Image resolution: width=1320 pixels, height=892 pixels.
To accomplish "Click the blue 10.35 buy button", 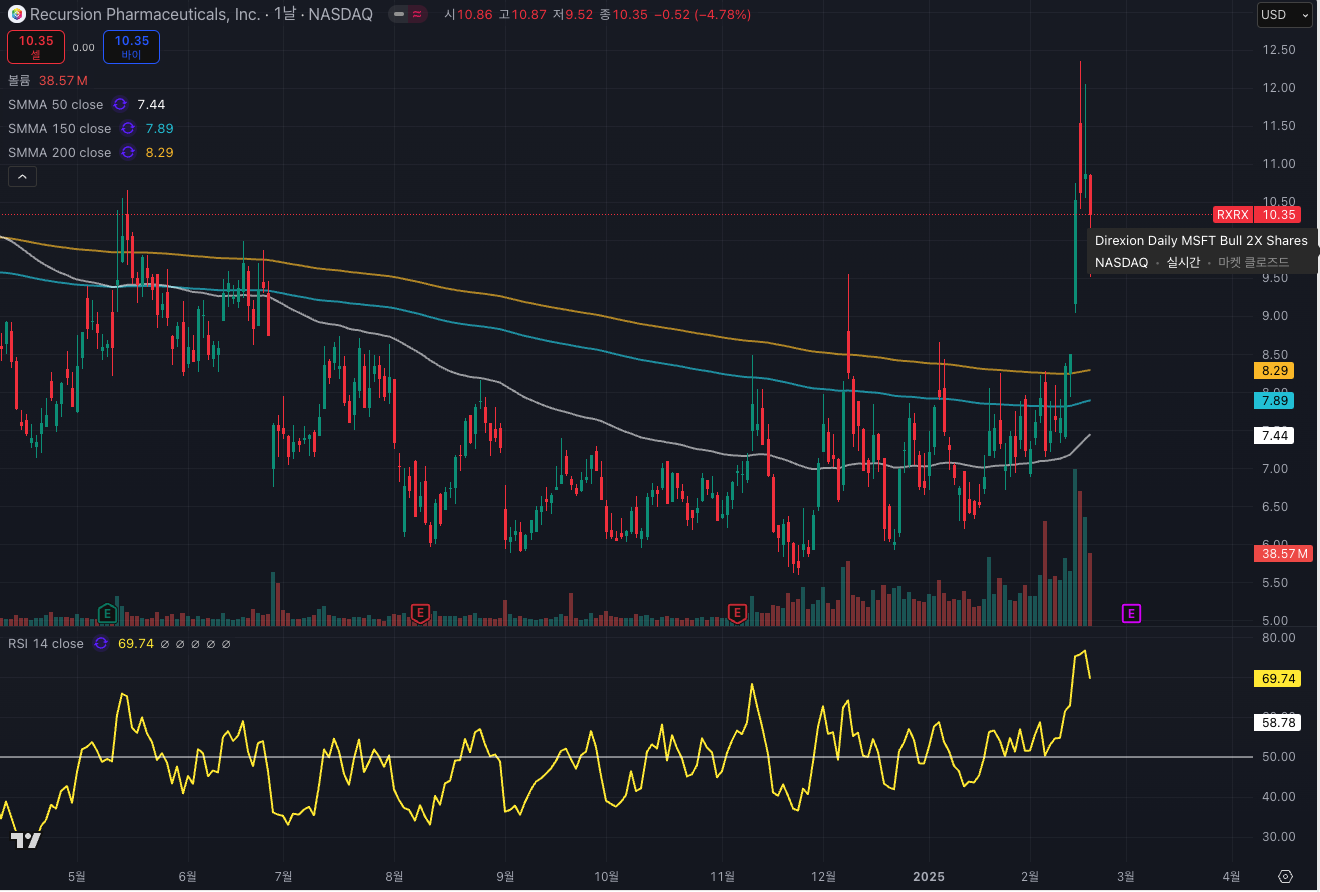I will (x=131, y=46).
